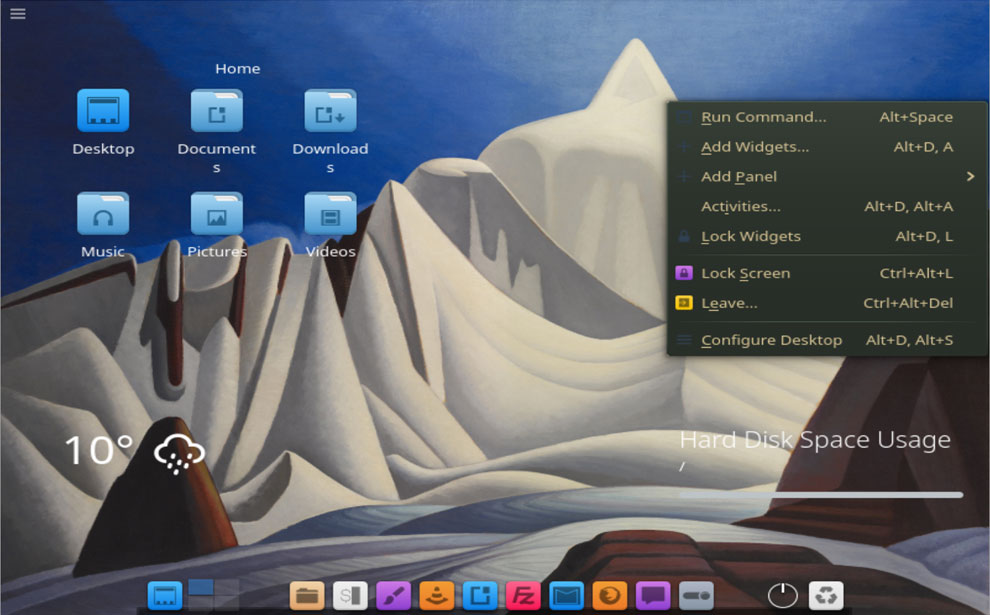The height and width of the screenshot is (615, 990).
Task: Switch to the second virtual desktop in pager
Action: [x=227, y=587]
